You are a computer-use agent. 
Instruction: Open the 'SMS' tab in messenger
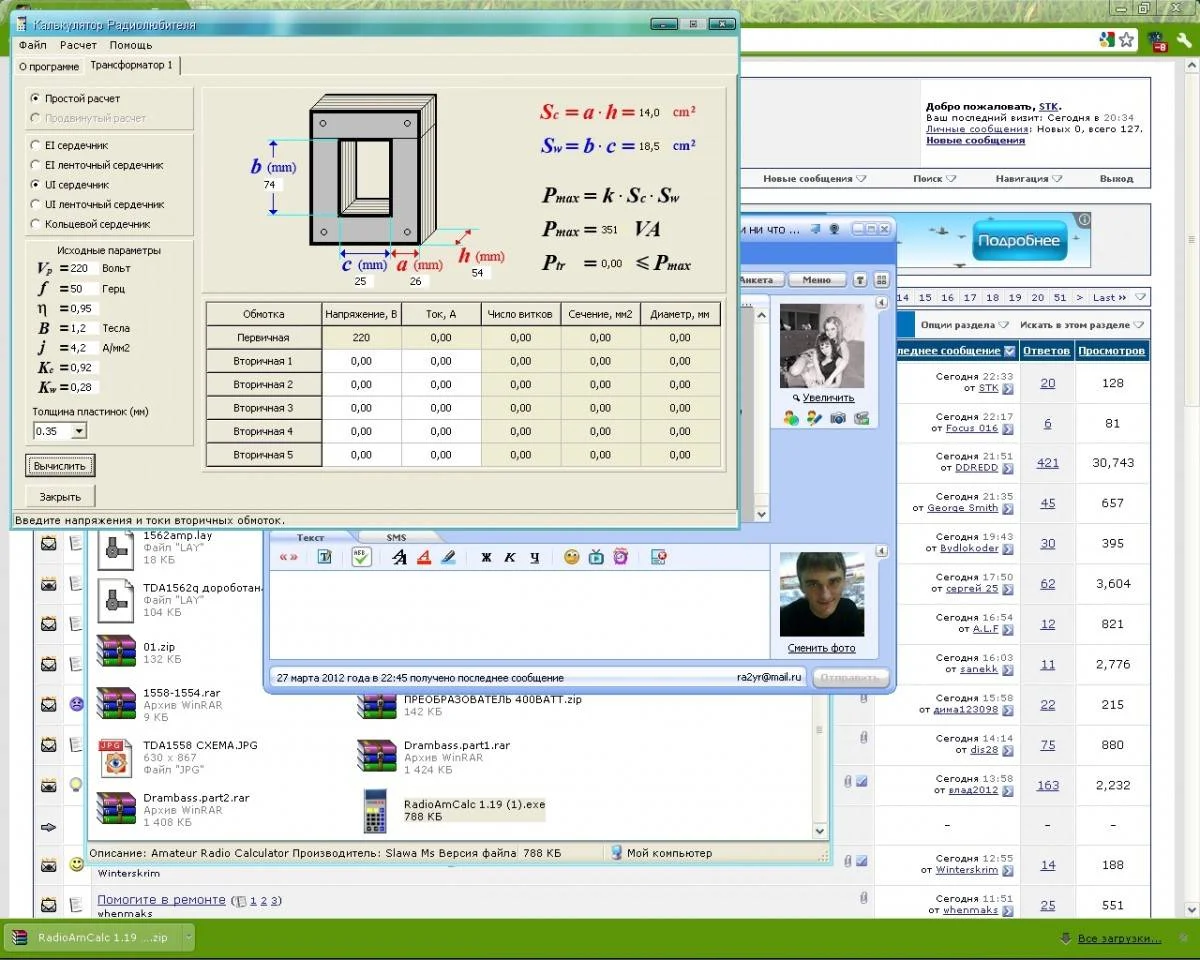pyautogui.click(x=397, y=537)
